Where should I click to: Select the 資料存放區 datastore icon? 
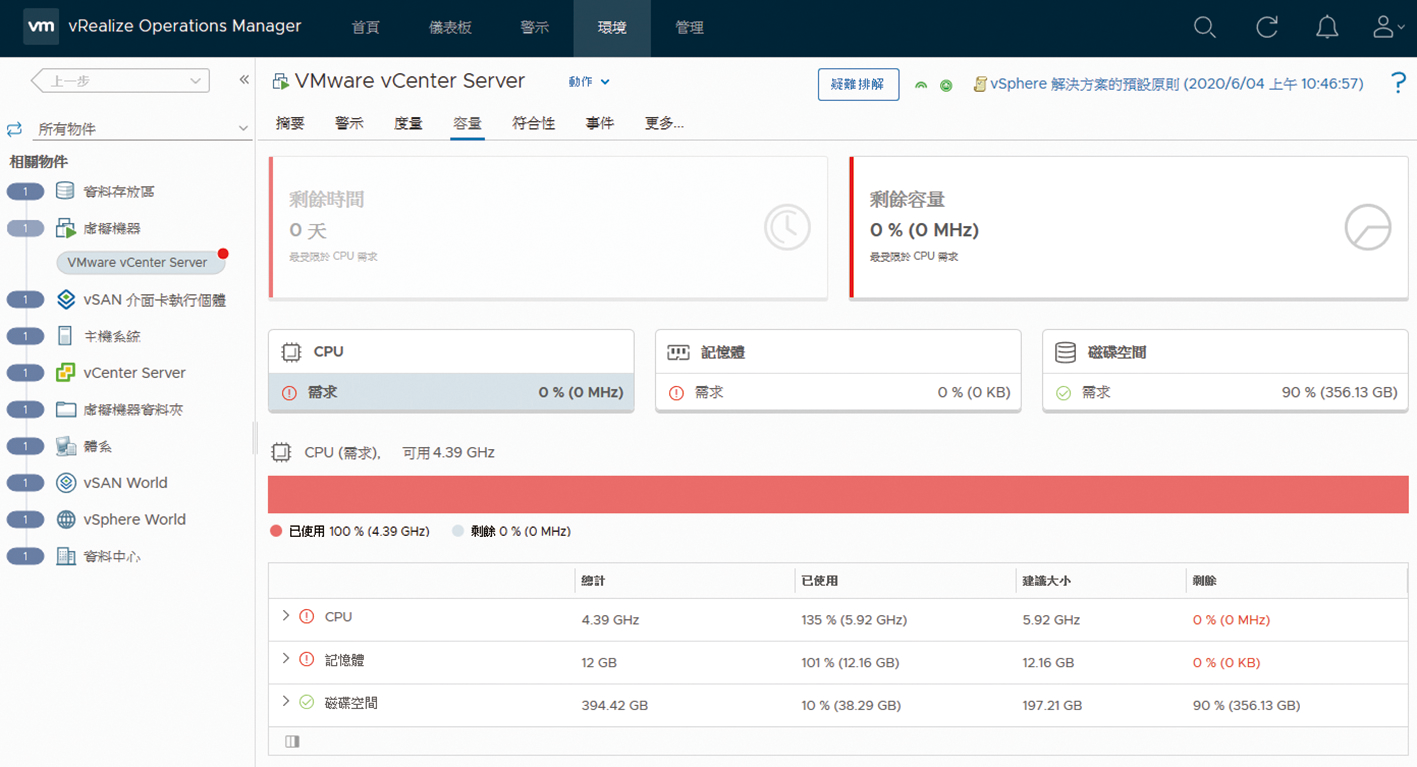tap(65, 191)
